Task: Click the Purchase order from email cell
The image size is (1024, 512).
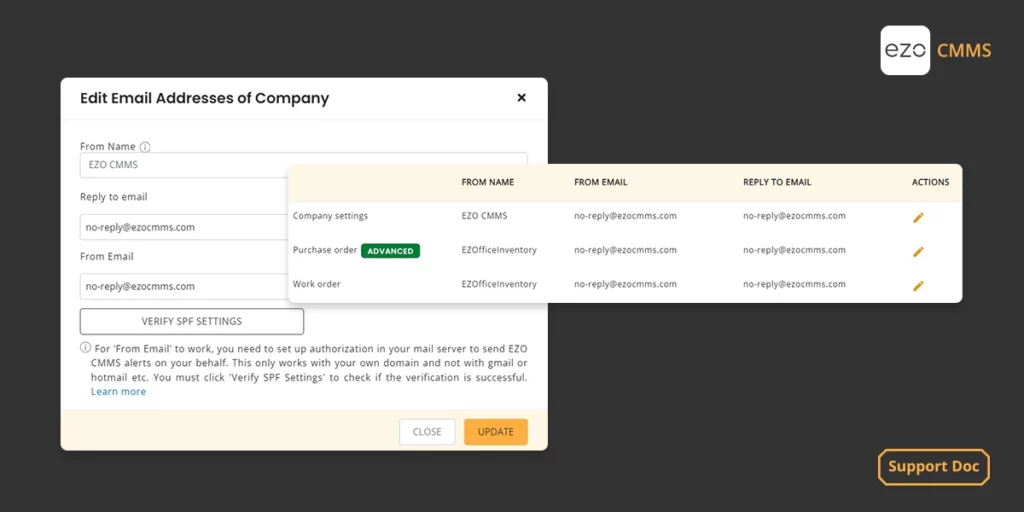Action: pos(626,250)
